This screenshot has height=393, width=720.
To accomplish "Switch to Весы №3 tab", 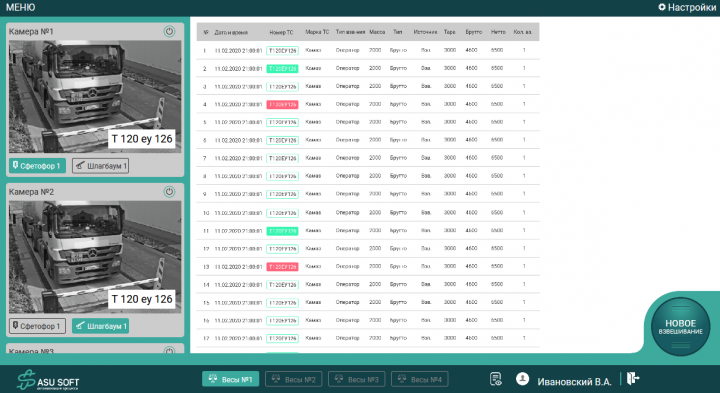I will pos(356,379).
